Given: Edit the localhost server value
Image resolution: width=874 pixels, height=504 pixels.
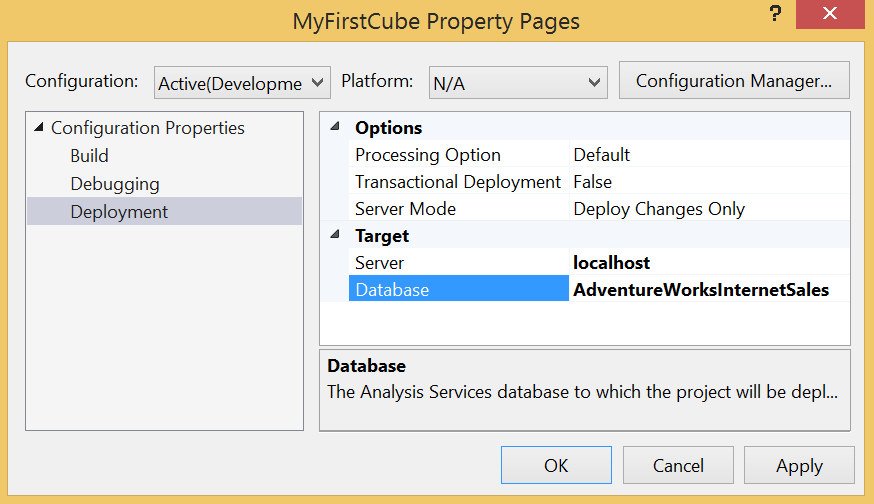Looking at the screenshot, I should (612, 263).
